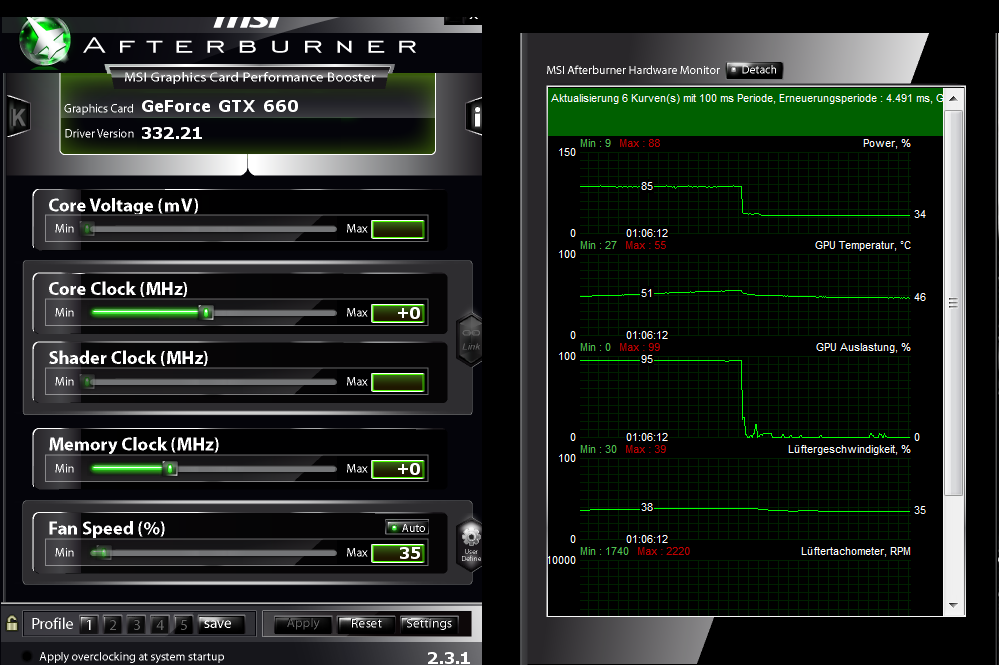Detach the Hardware Monitor window
Viewport: 999px width, 665px height.
tap(754, 70)
